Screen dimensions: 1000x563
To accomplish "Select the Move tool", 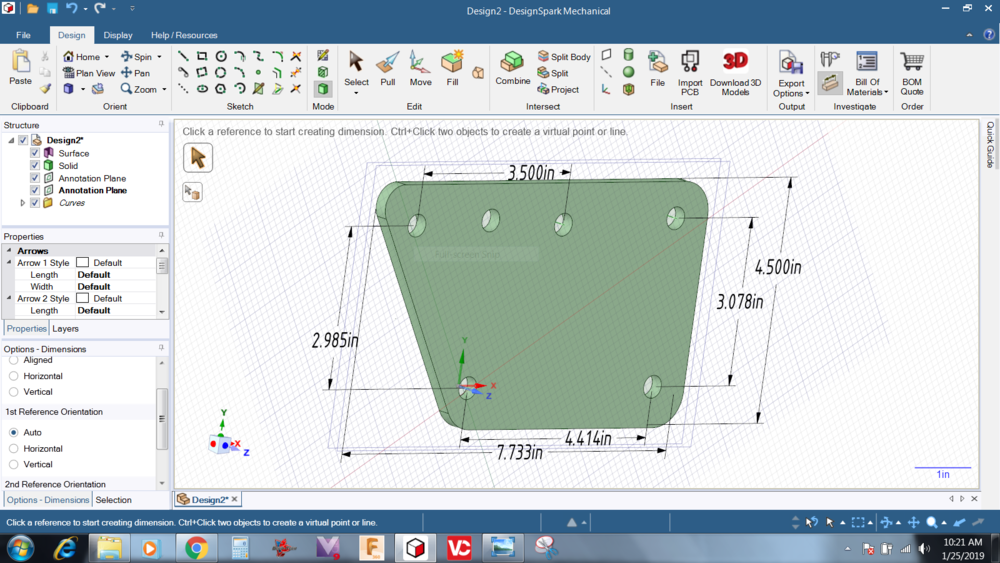I will pyautogui.click(x=420, y=68).
